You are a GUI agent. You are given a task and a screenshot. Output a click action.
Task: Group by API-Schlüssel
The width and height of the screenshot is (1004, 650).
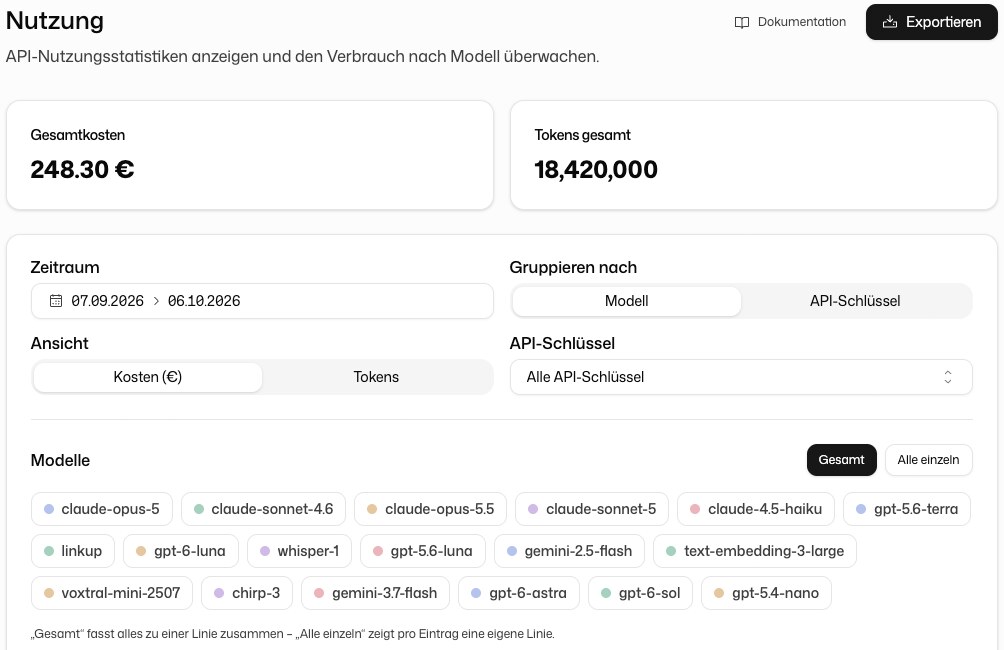point(855,301)
